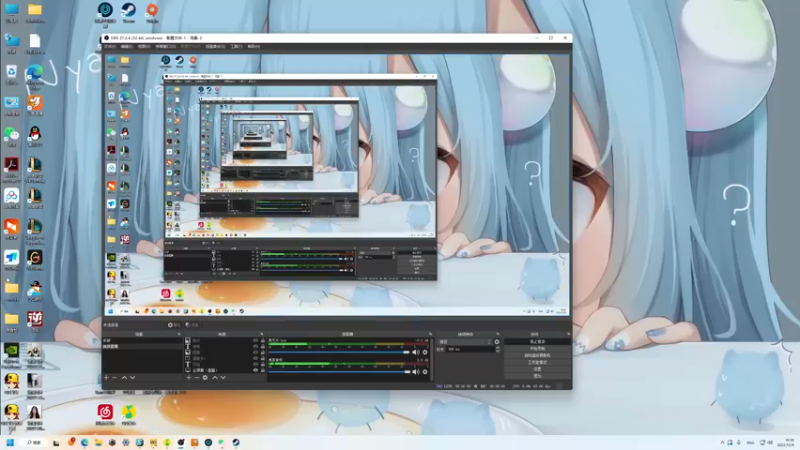Toggle Studio Mode button in Controls
Viewport: 800px width, 450px height.
537,362
